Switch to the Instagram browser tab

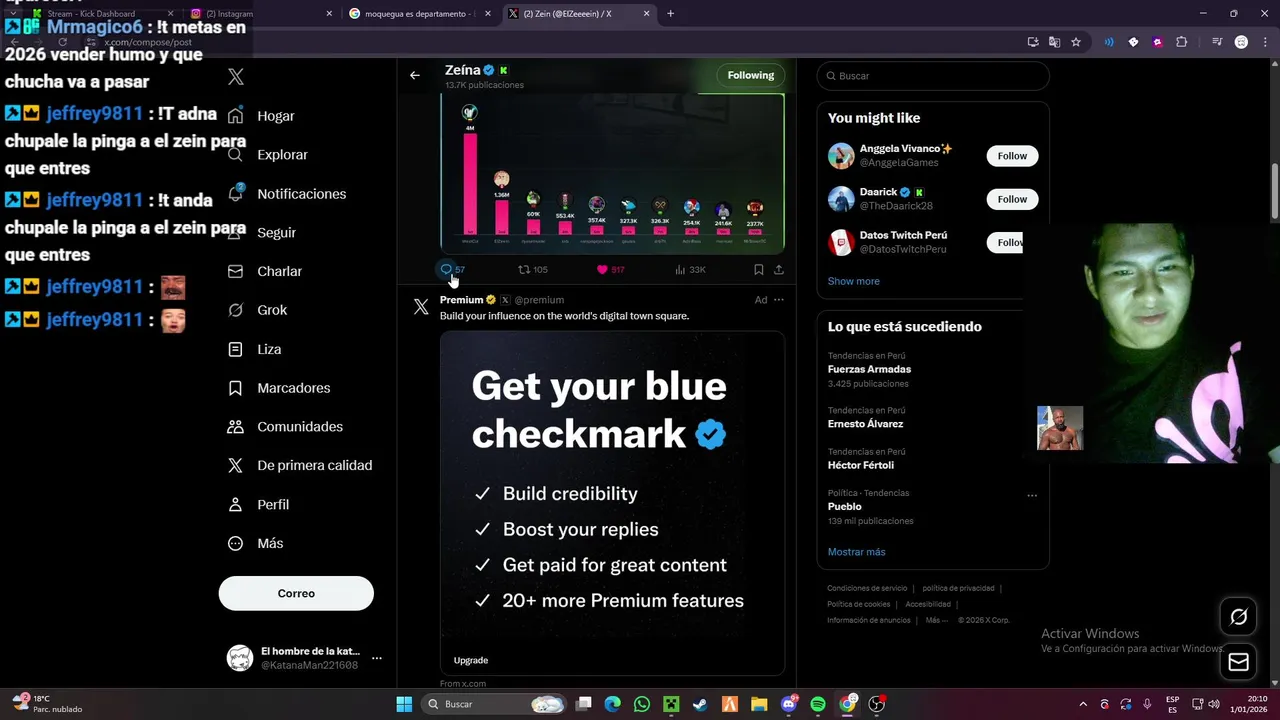260,14
